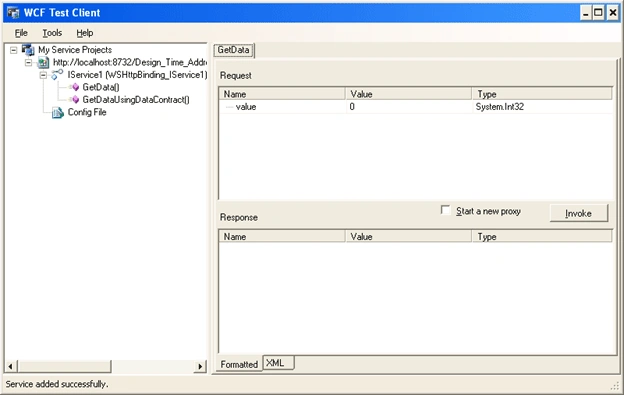Click the Response grid Name column header
Screen dimensions: 624x395
click(282, 236)
